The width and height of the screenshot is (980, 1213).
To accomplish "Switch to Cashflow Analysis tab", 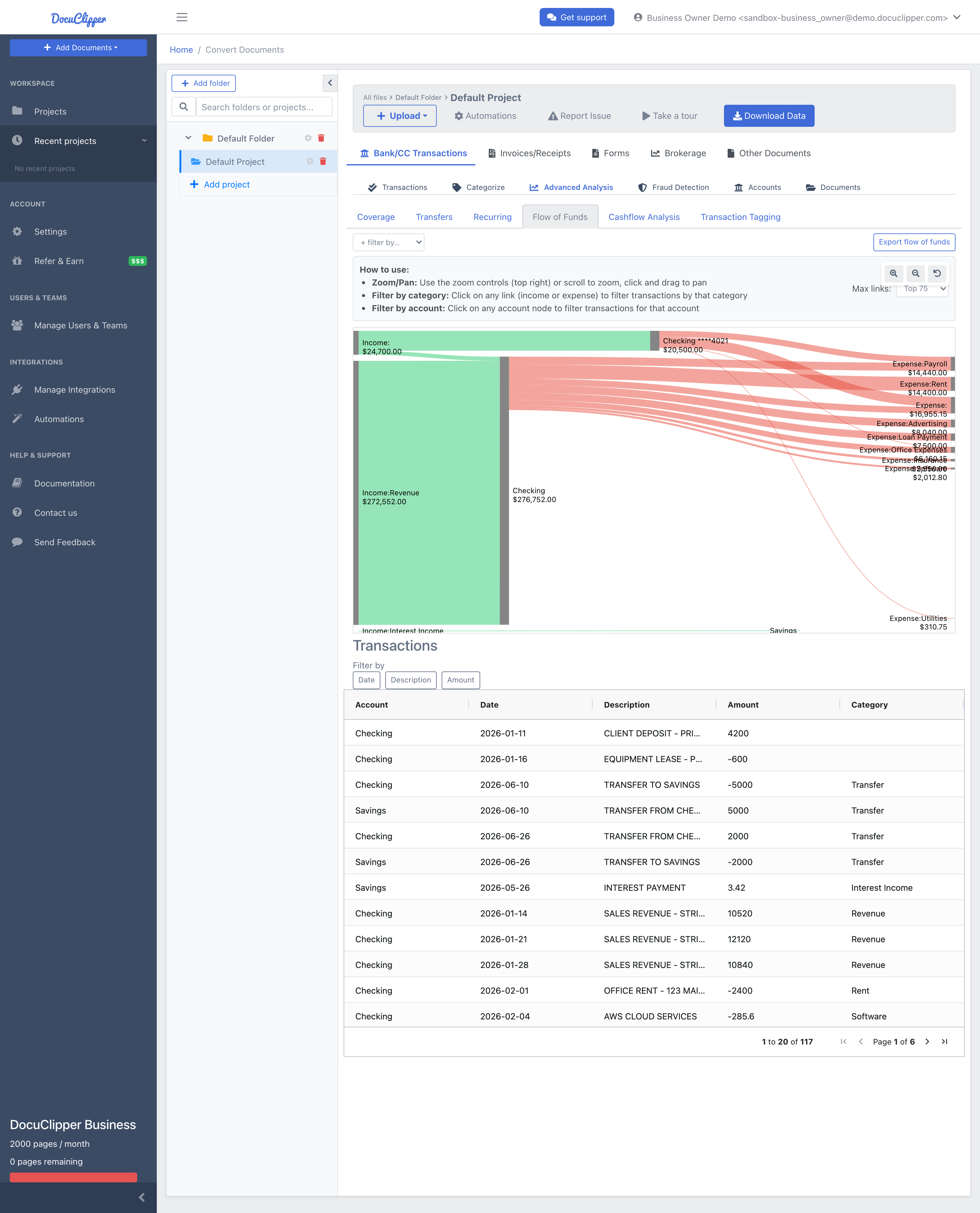I will pos(644,217).
